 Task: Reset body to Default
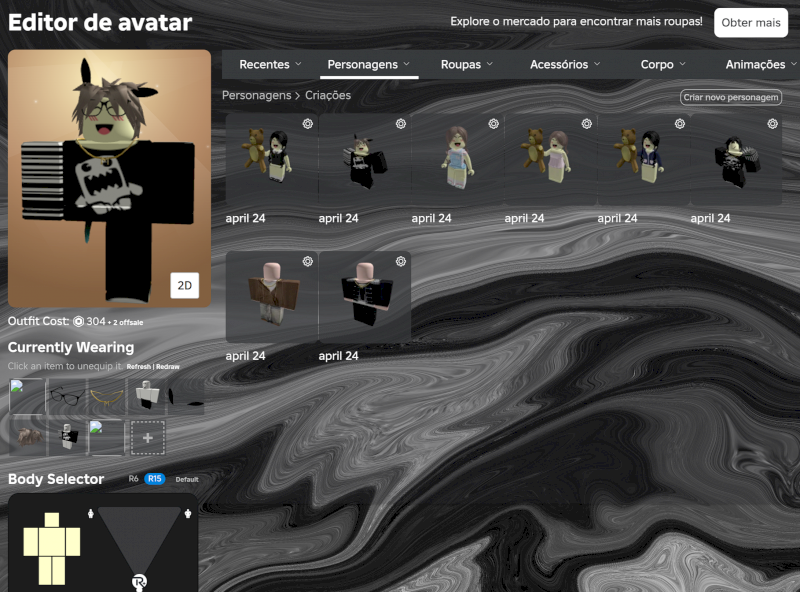[187, 479]
